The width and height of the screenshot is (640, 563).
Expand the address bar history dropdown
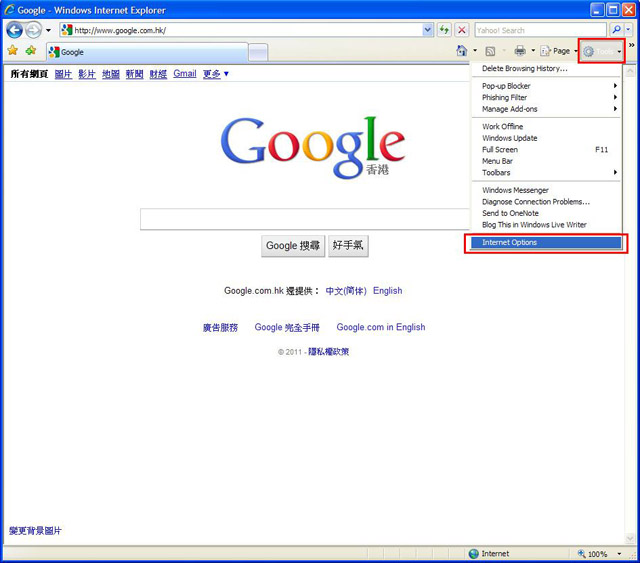427,30
